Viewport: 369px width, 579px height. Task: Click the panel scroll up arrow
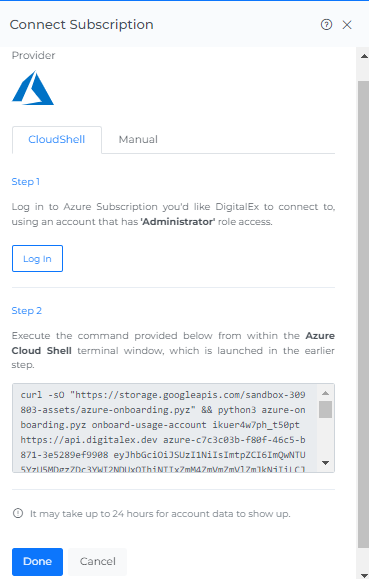[x=364, y=56]
